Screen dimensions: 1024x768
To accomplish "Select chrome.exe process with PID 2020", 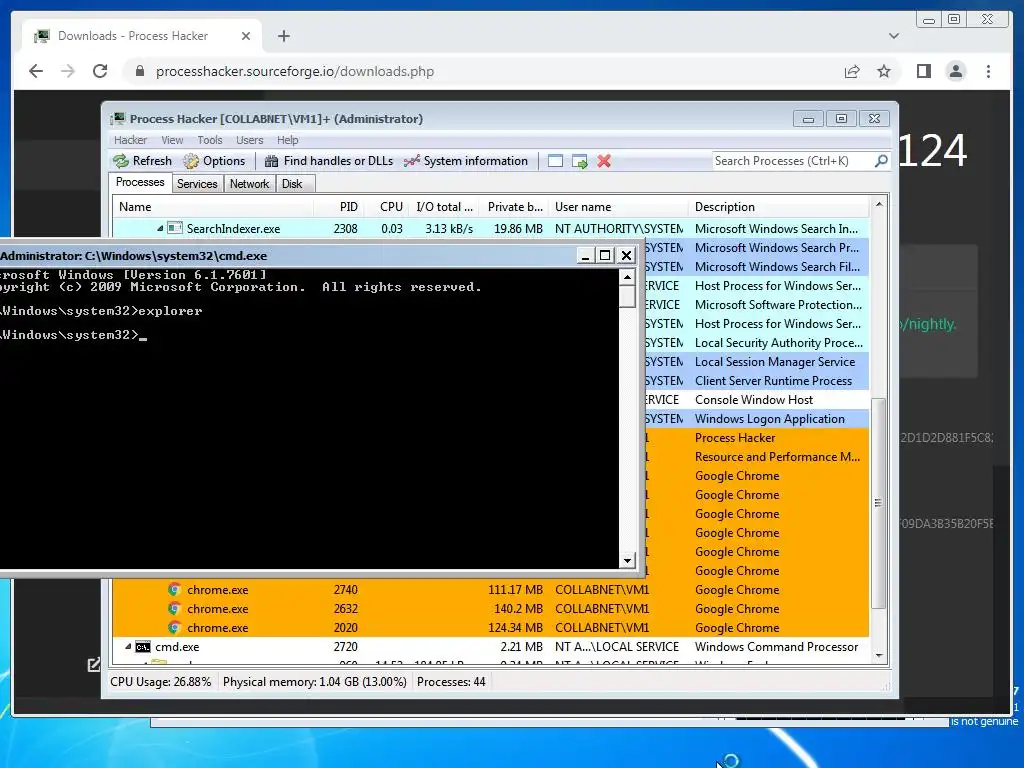I will [x=490, y=628].
